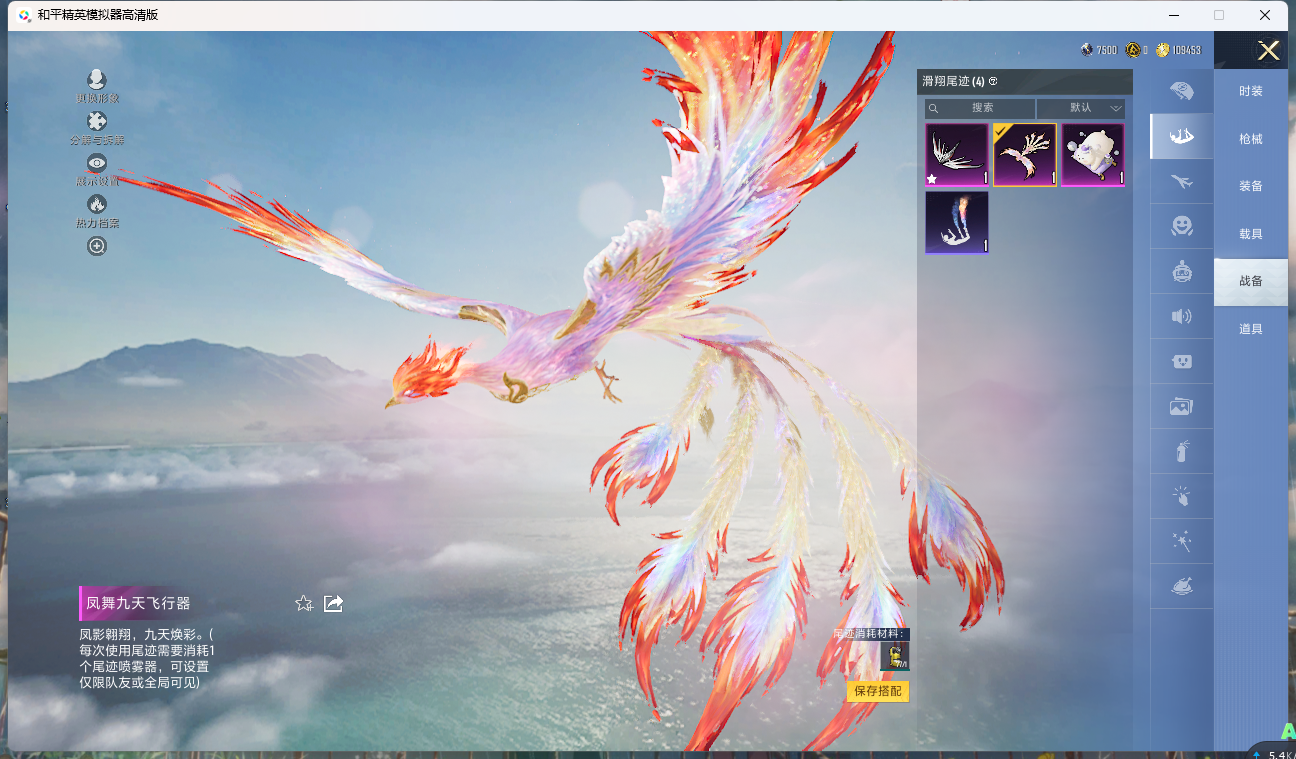Favorite the item with the star icon

point(304,603)
